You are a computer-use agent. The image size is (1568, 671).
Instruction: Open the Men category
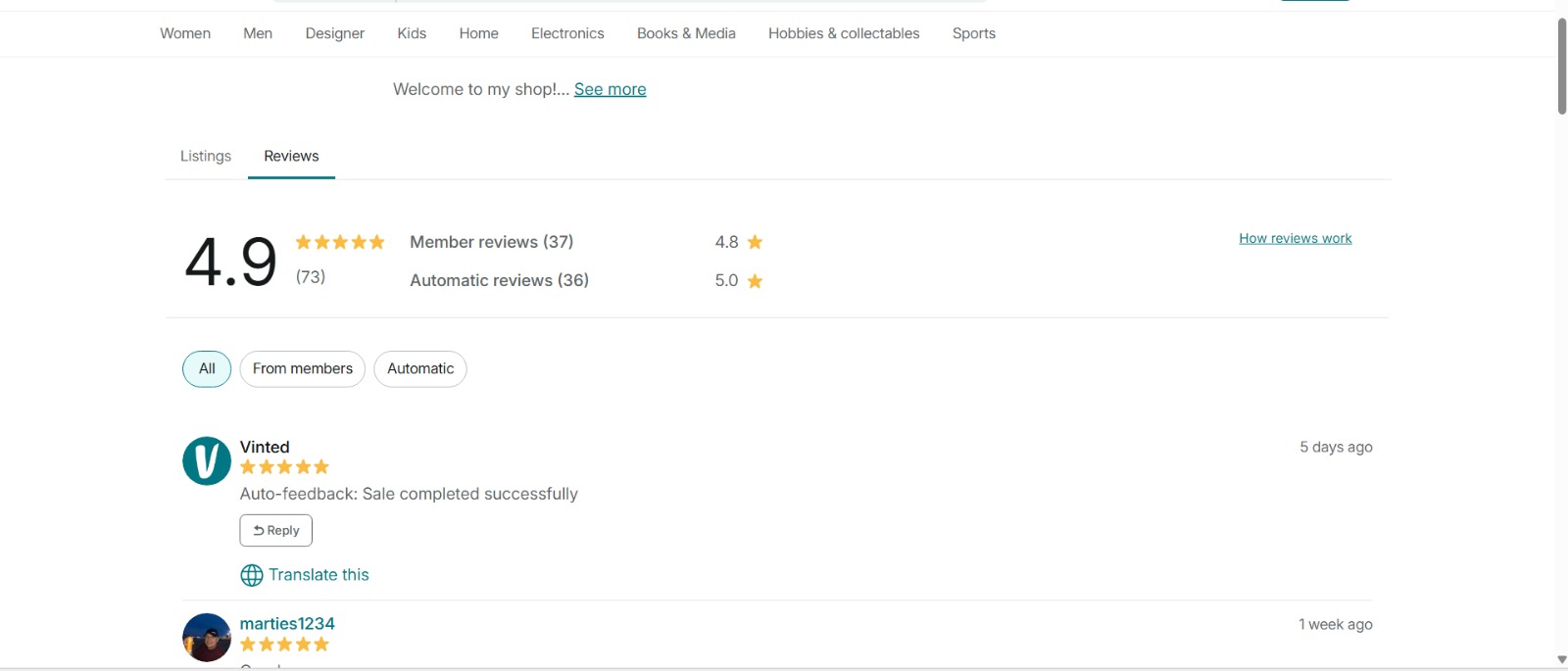pyautogui.click(x=258, y=33)
